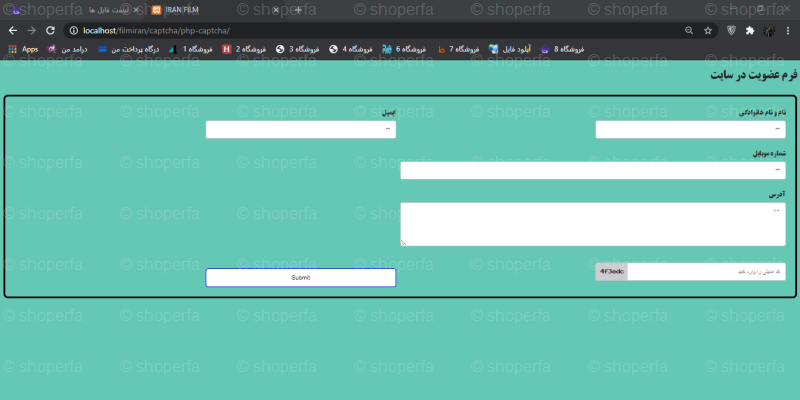Focus the mobile number (شماره موبایل) field
This screenshot has width=800, height=400.
coord(592,170)
